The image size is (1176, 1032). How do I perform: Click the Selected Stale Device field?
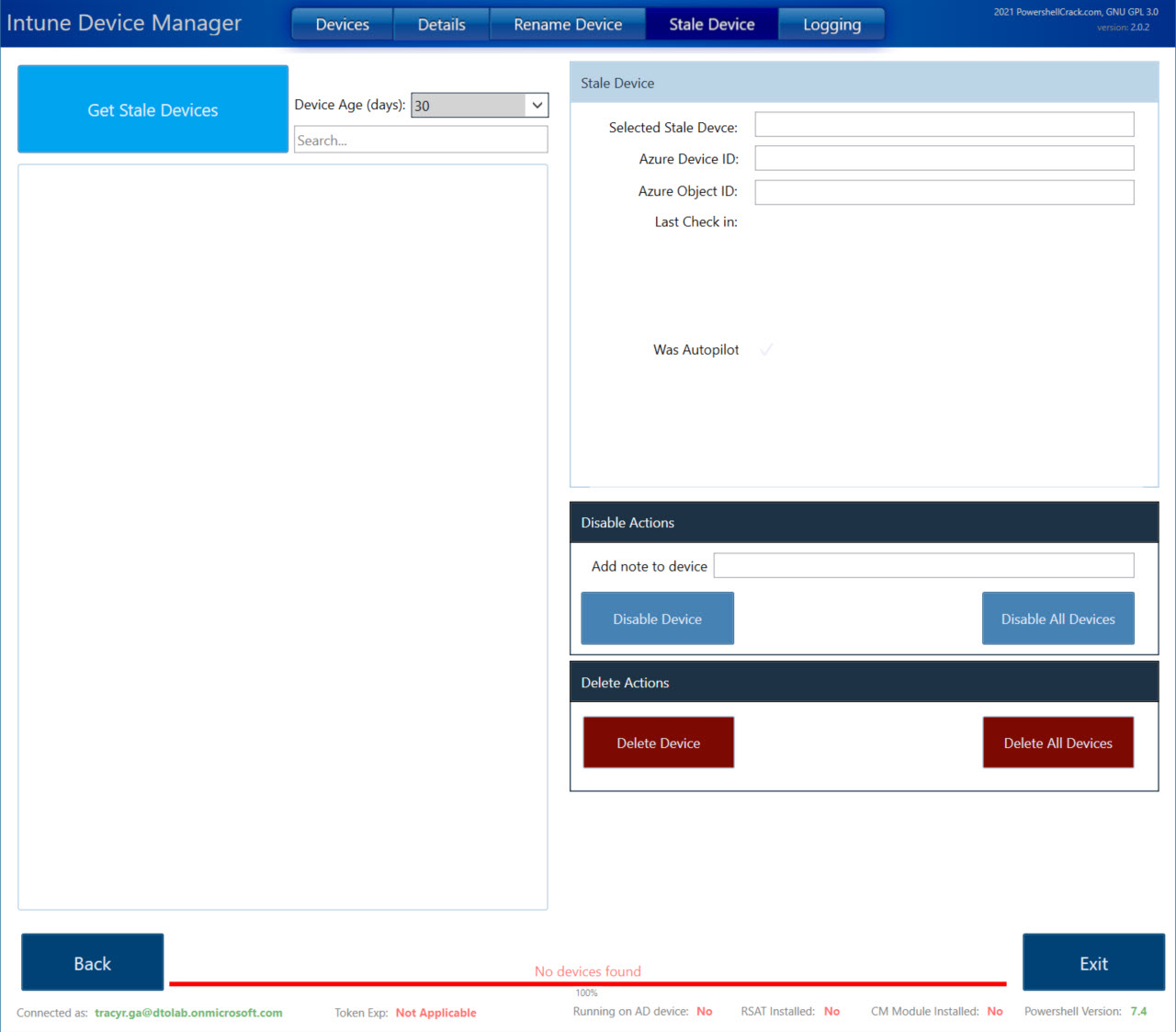pyautogui.click(x=944, y=125)
